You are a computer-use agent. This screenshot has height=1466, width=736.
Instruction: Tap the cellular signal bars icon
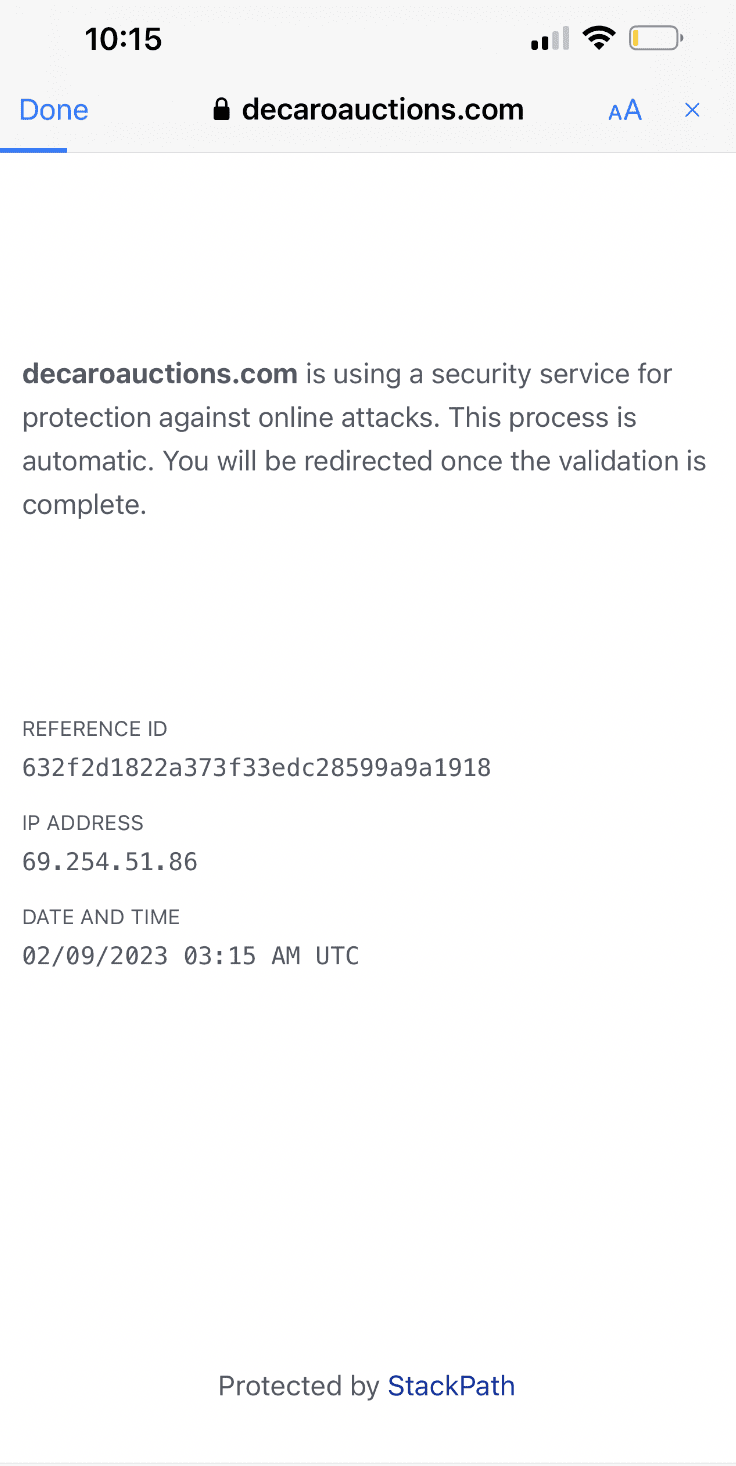[550, 39]
